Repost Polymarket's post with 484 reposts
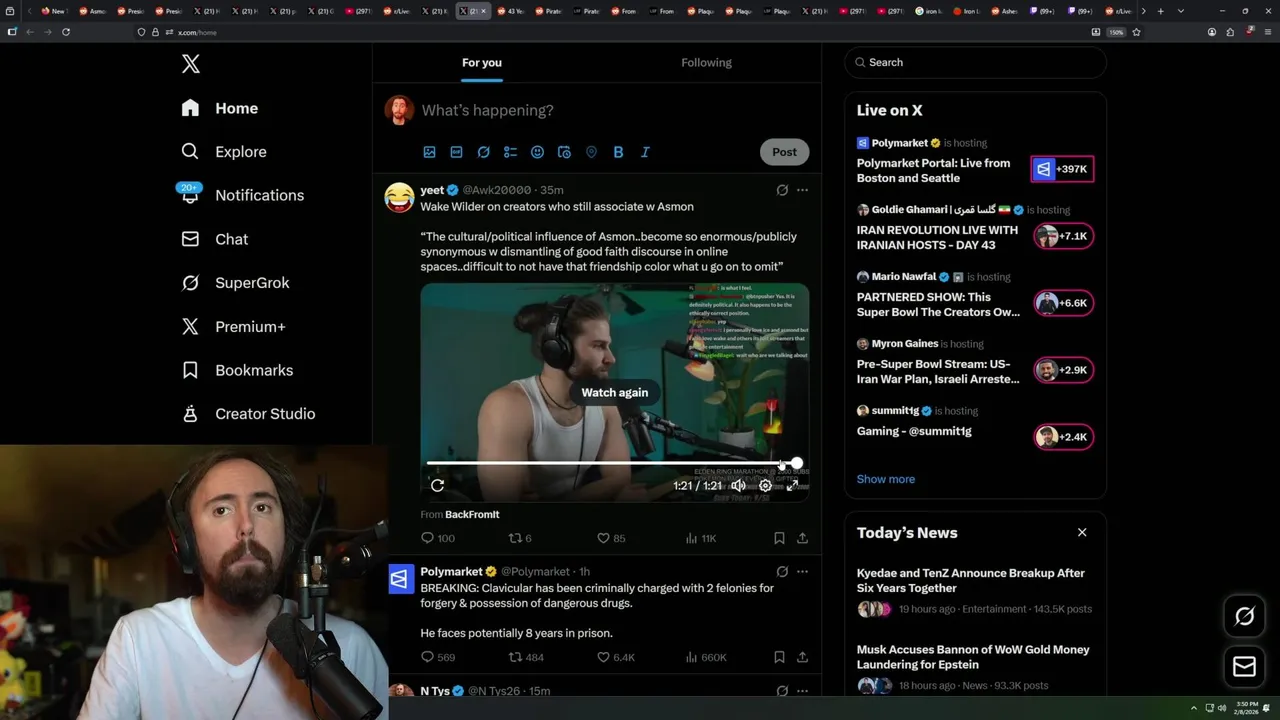This screenshot has width=1280, height=720. point(526,657)
